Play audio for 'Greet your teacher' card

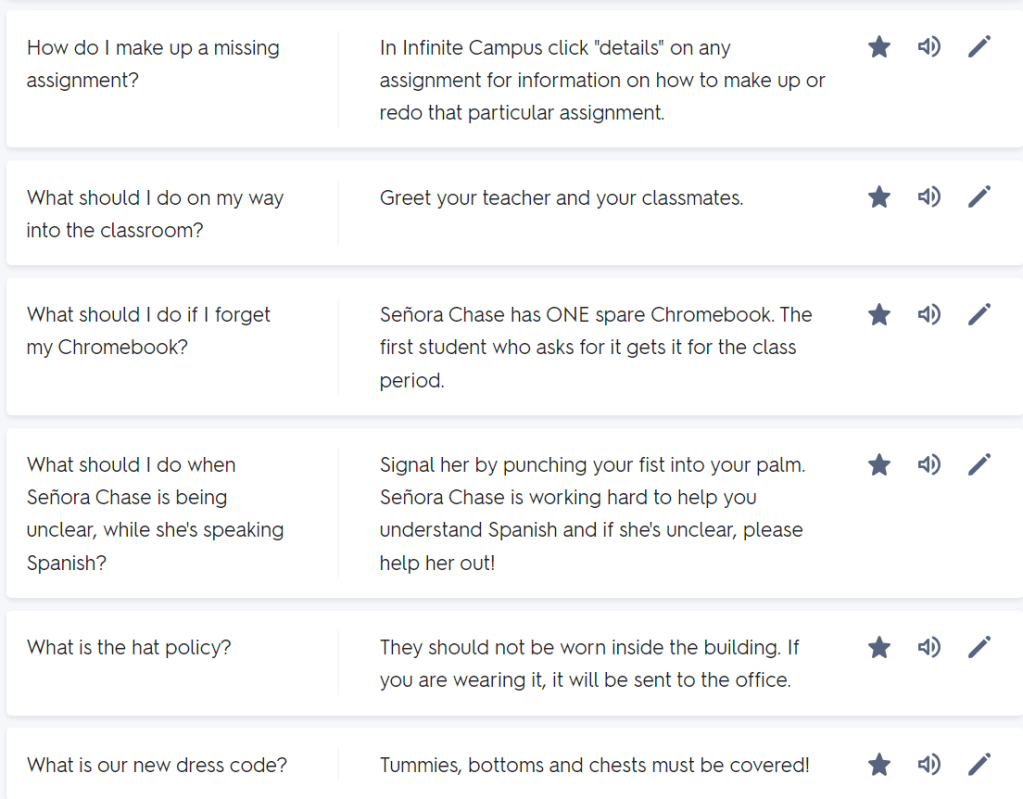pos(929,197)
